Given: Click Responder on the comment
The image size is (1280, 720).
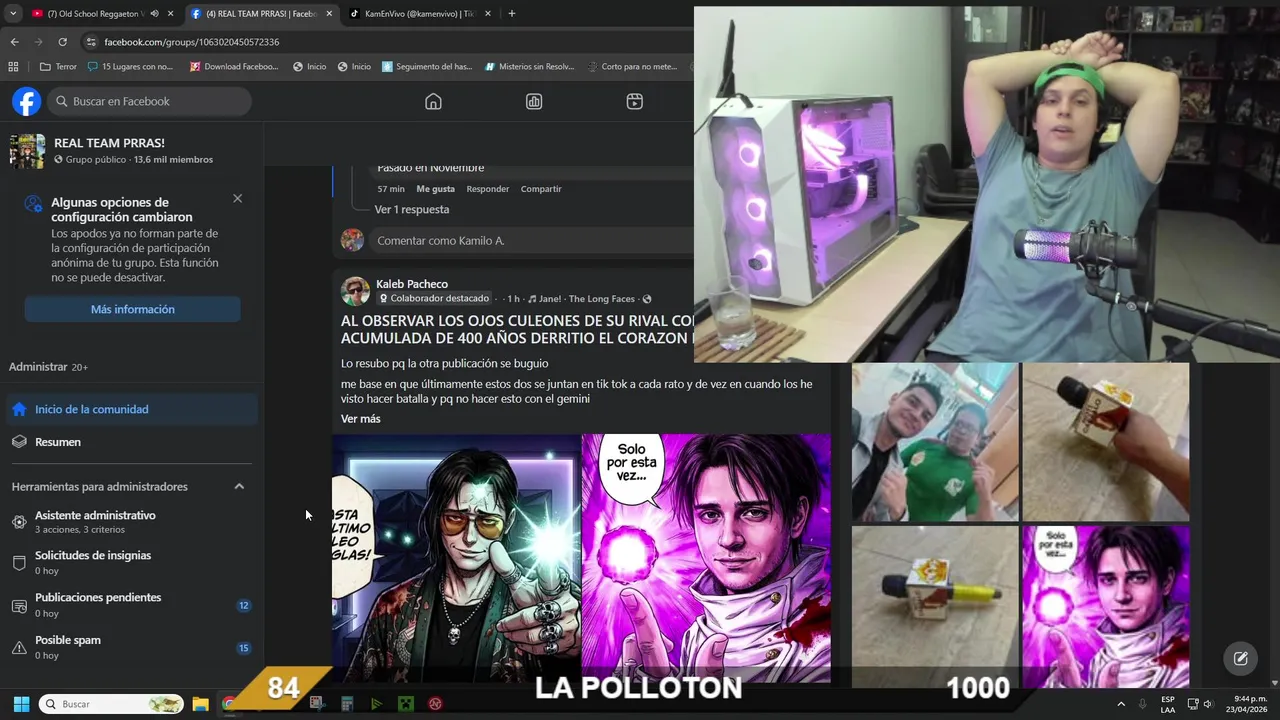Looking at the screenshot, I should click(488, 189).
